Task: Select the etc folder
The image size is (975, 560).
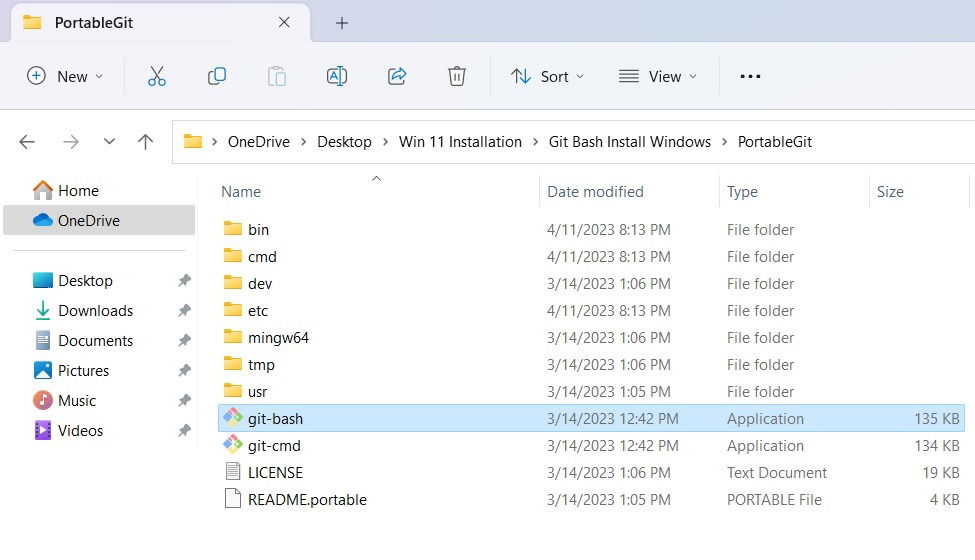Action: [x=591, y=311]
